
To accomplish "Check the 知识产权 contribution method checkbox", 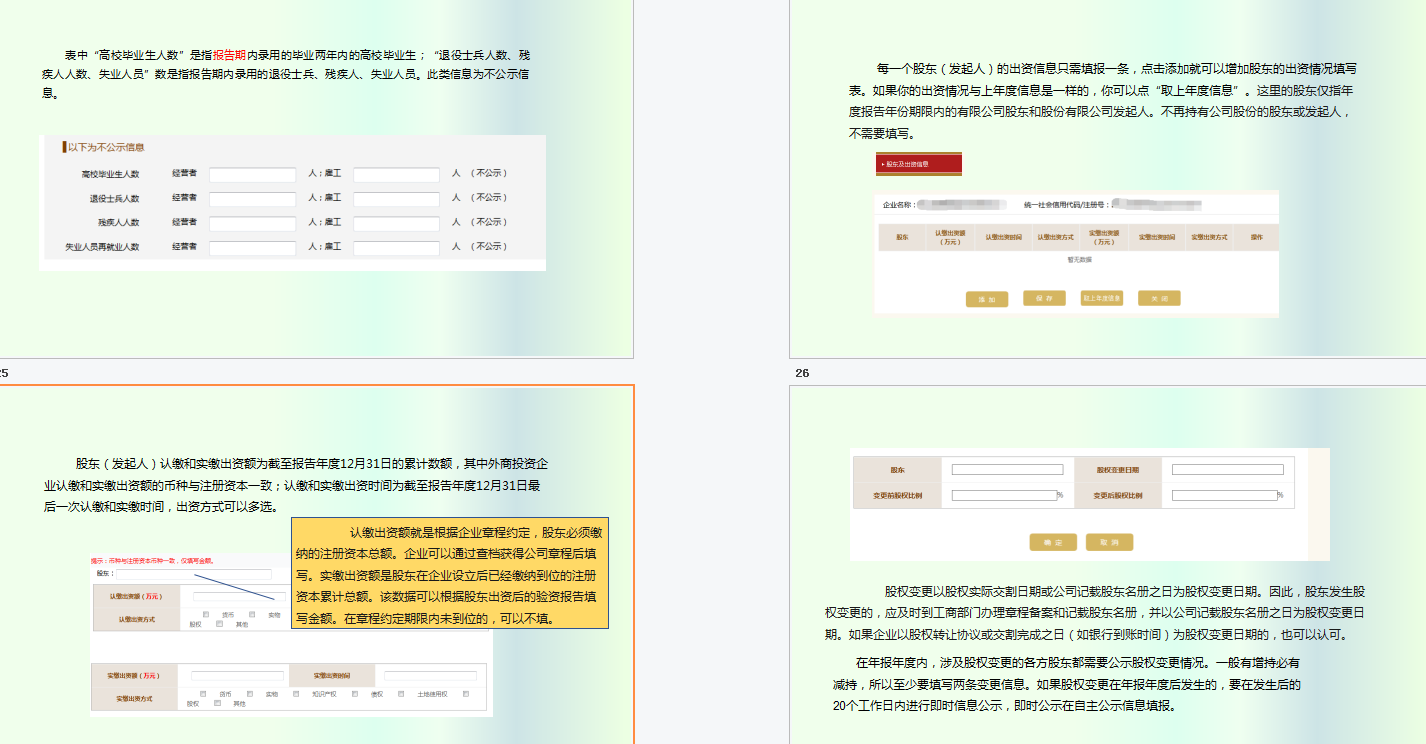I will [295, 694].
